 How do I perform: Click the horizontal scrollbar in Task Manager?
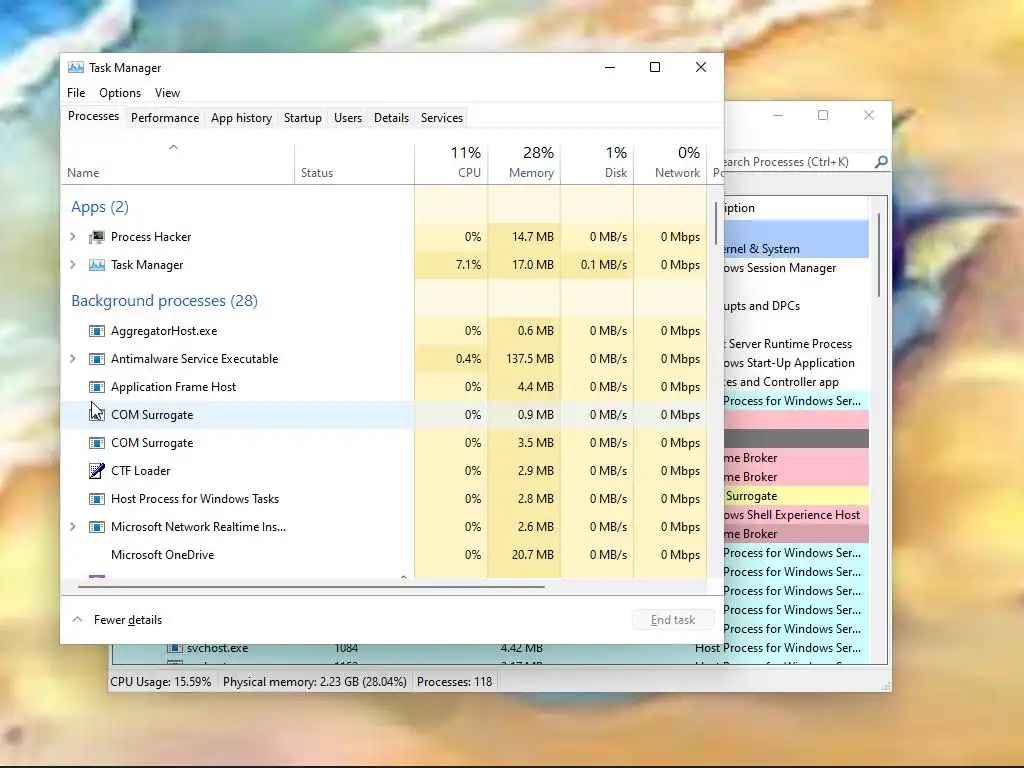pyautogui.click(x=311, y=586)
